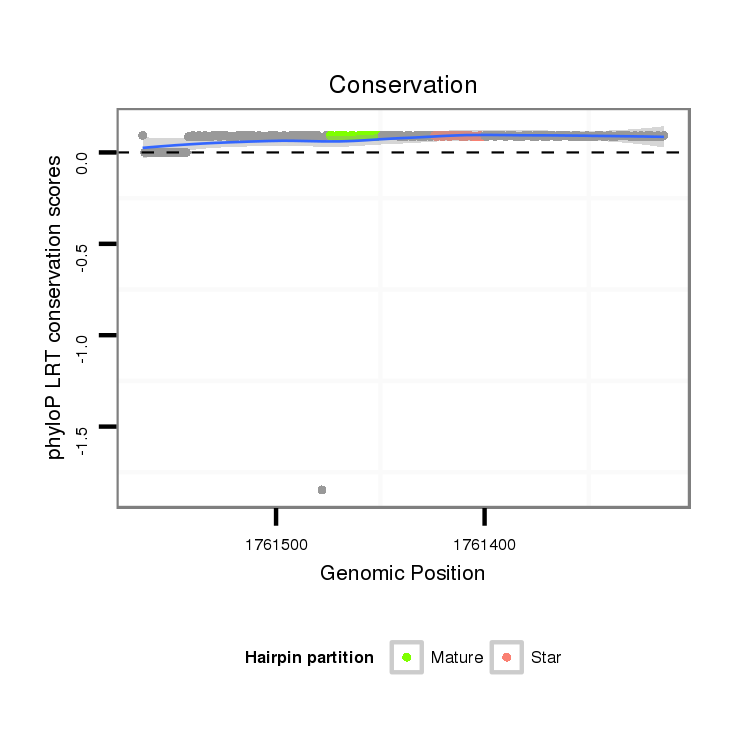The height and width of the screenshot is (750, 750).
Task: Click the red Star legend dot
Action: click(x=507, y=657)
